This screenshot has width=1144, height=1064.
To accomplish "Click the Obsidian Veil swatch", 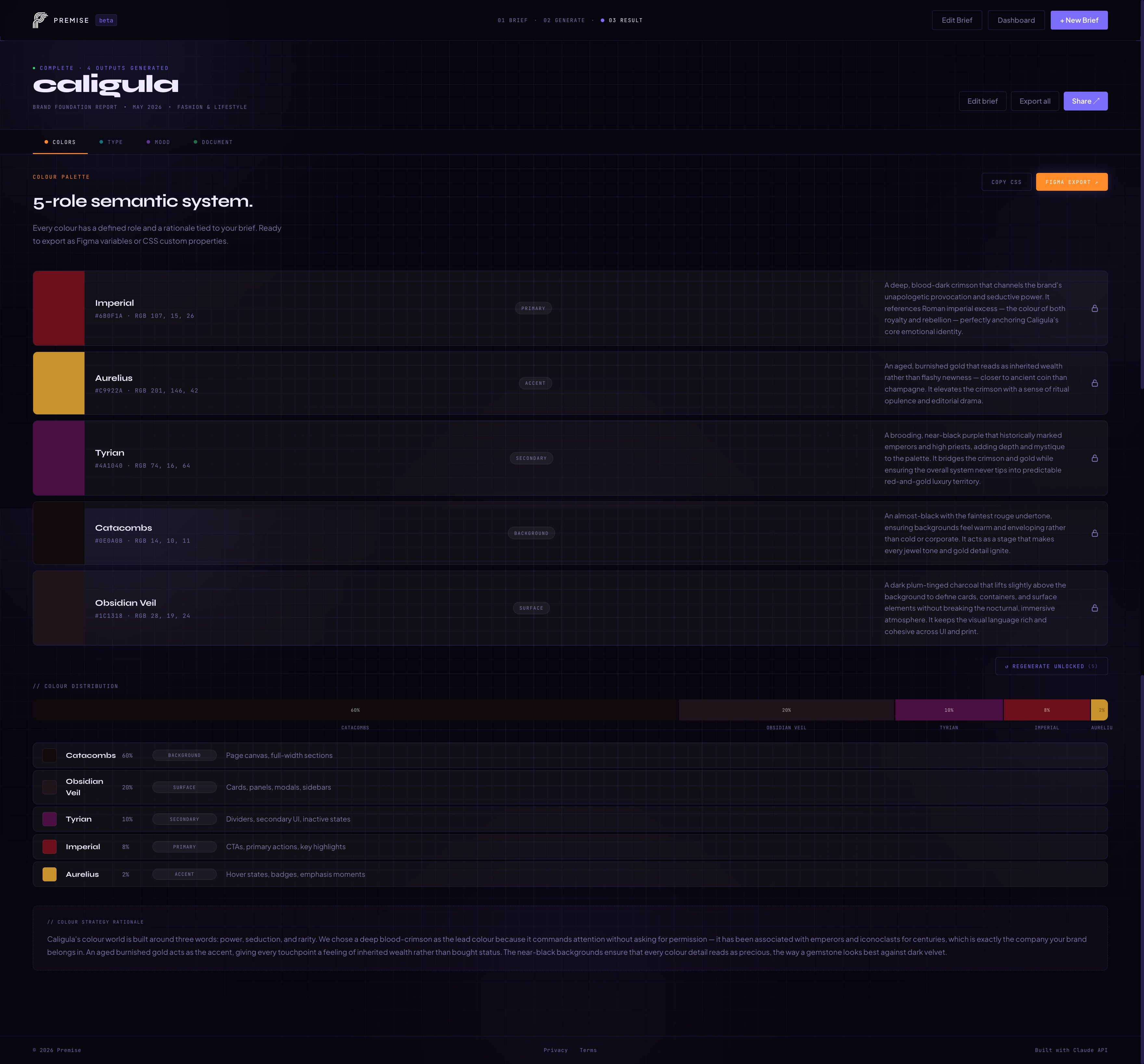I will point(59,608).
